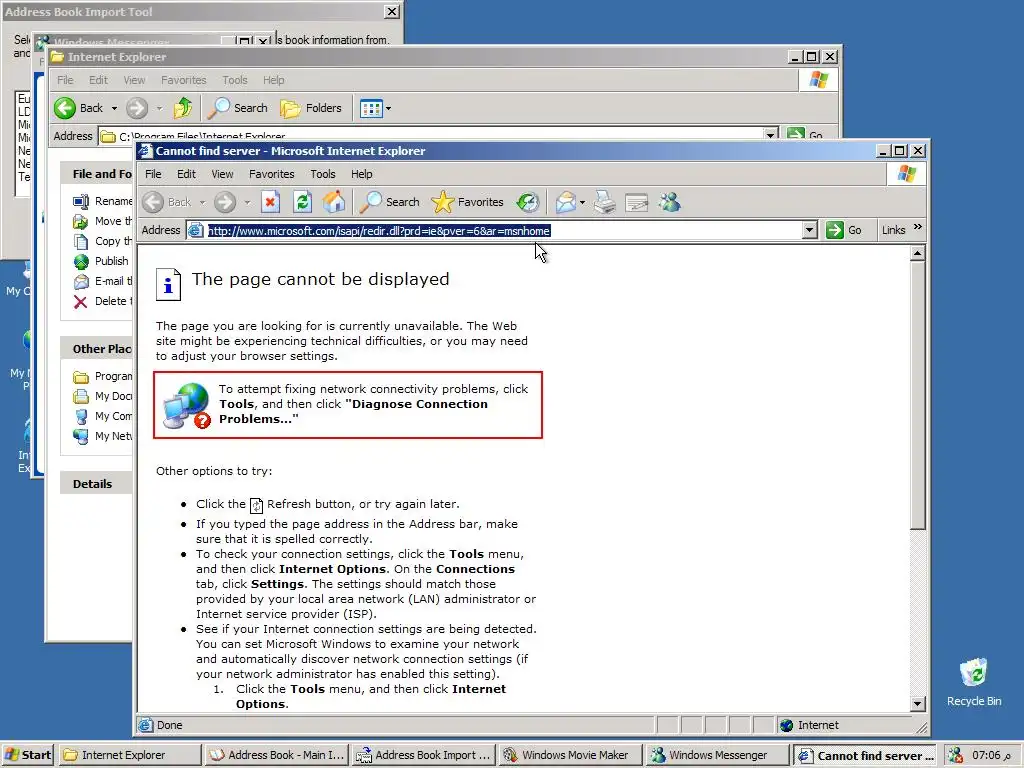Expand the Back history dropdown arrow in browser
The height and width of the screenshot is (768, 1024).
pos(202,202)
